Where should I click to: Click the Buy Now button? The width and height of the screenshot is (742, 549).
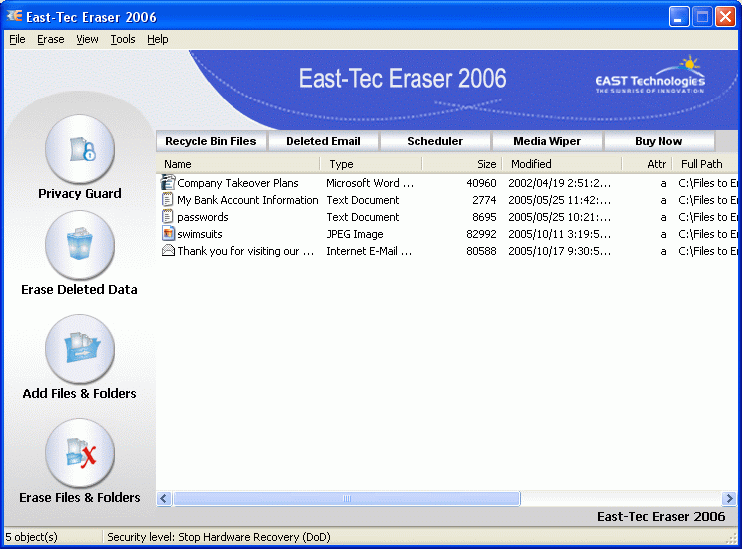[659, 141]
